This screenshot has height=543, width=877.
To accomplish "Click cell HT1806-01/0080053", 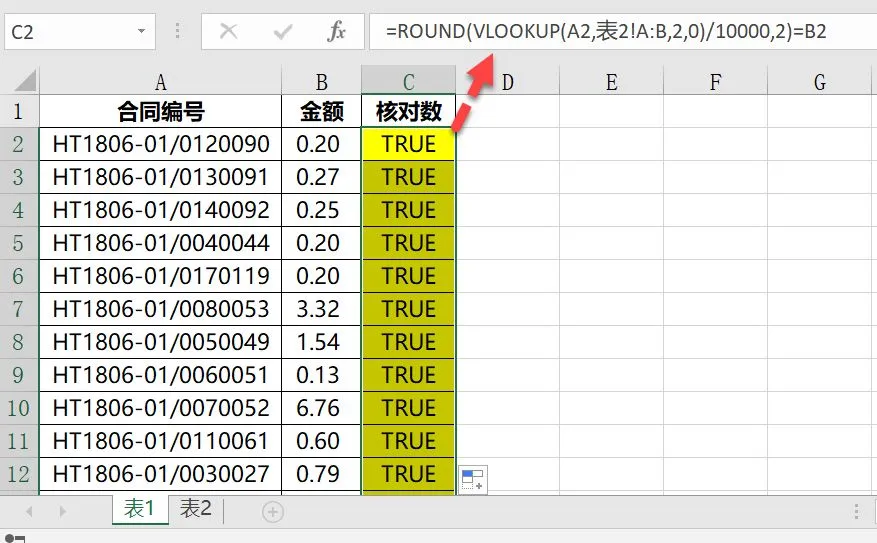I will point(161,309).
